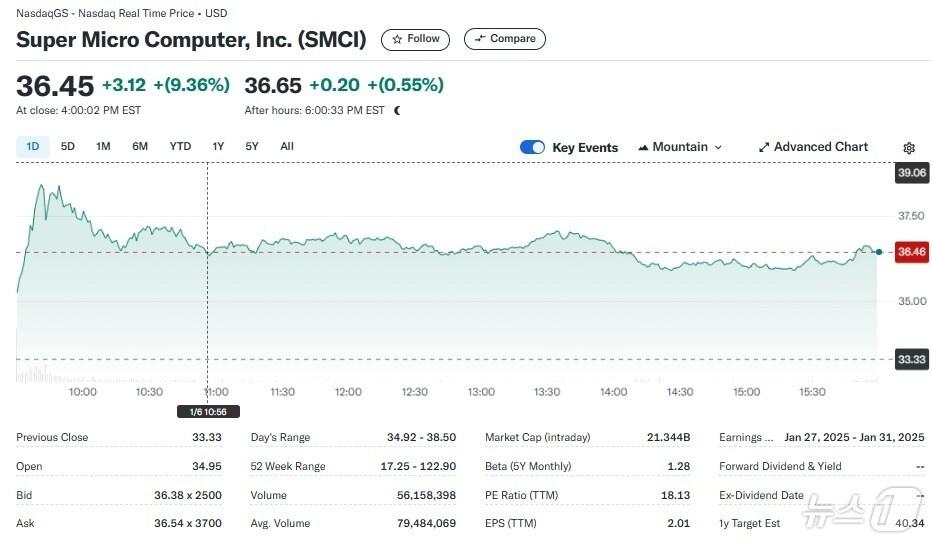Click the expand arrows Advanced Chart icon
Viewport: 932px width, 544px height.
pyautogui.click(x=764, y=147)
